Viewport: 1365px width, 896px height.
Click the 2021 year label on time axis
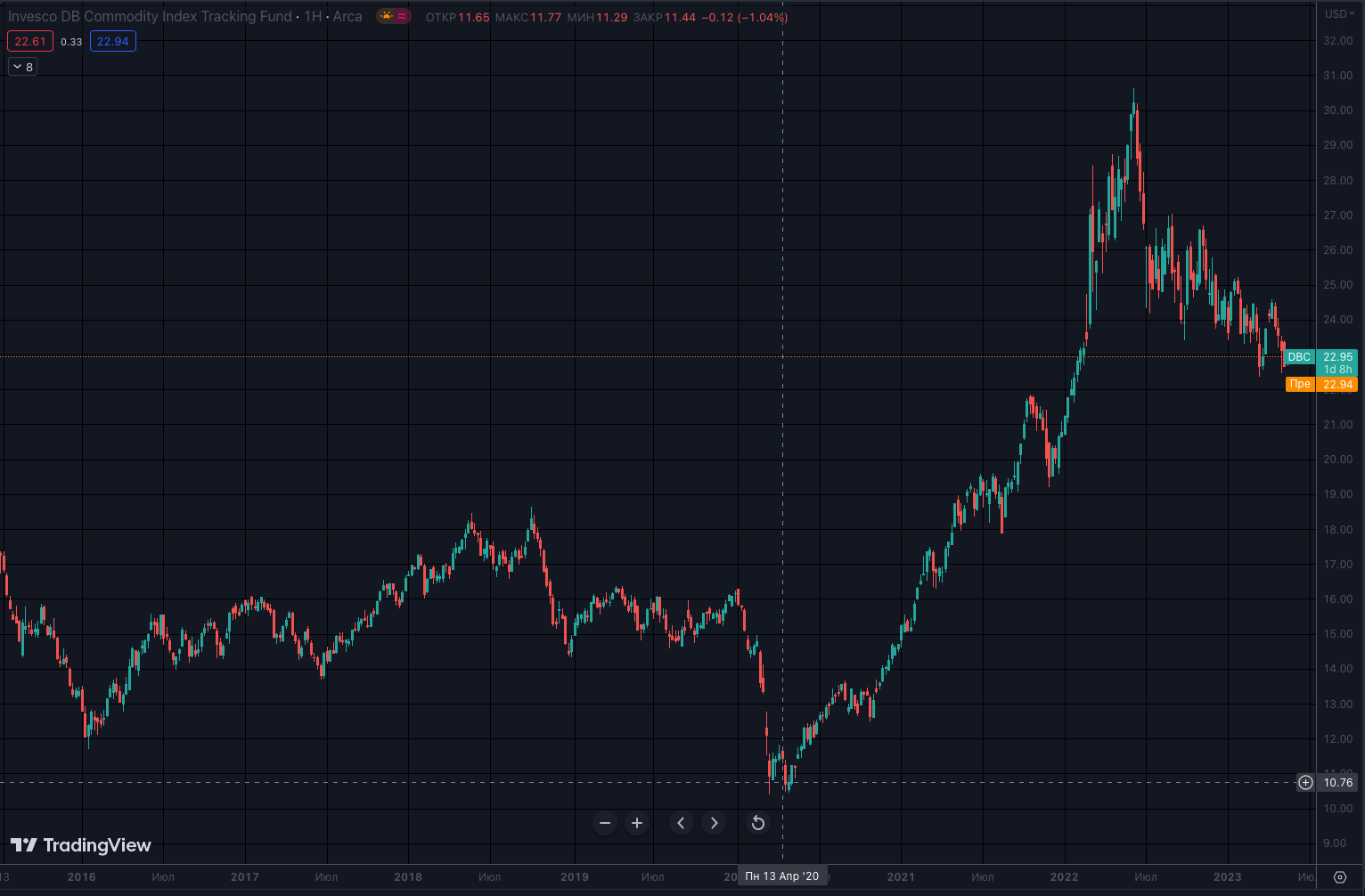901,876
